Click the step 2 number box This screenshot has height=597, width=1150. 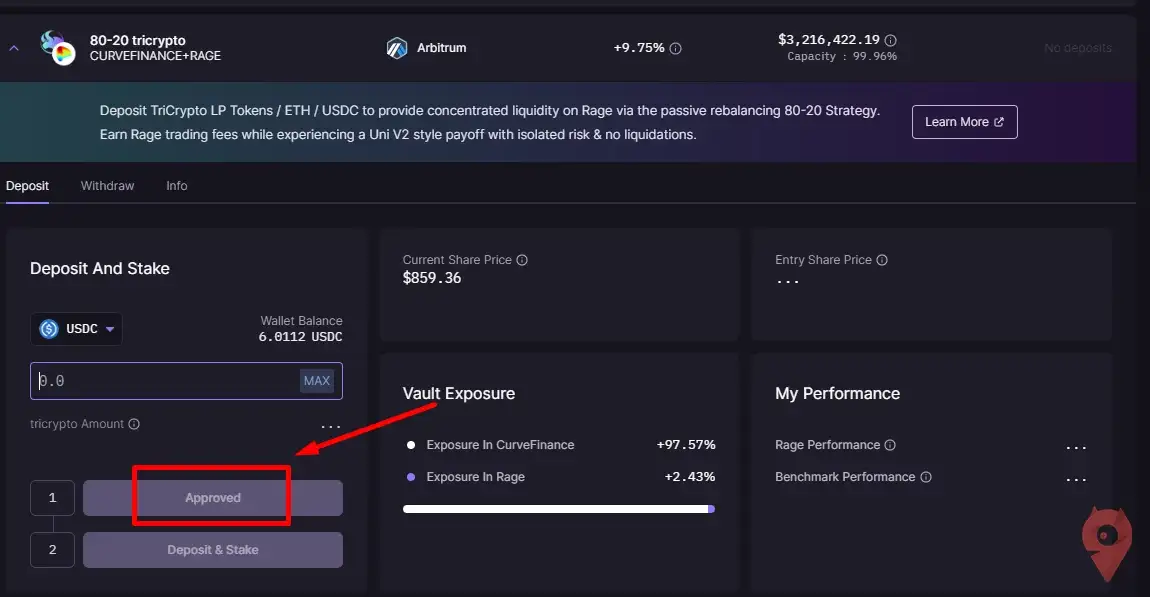(52, 550)
